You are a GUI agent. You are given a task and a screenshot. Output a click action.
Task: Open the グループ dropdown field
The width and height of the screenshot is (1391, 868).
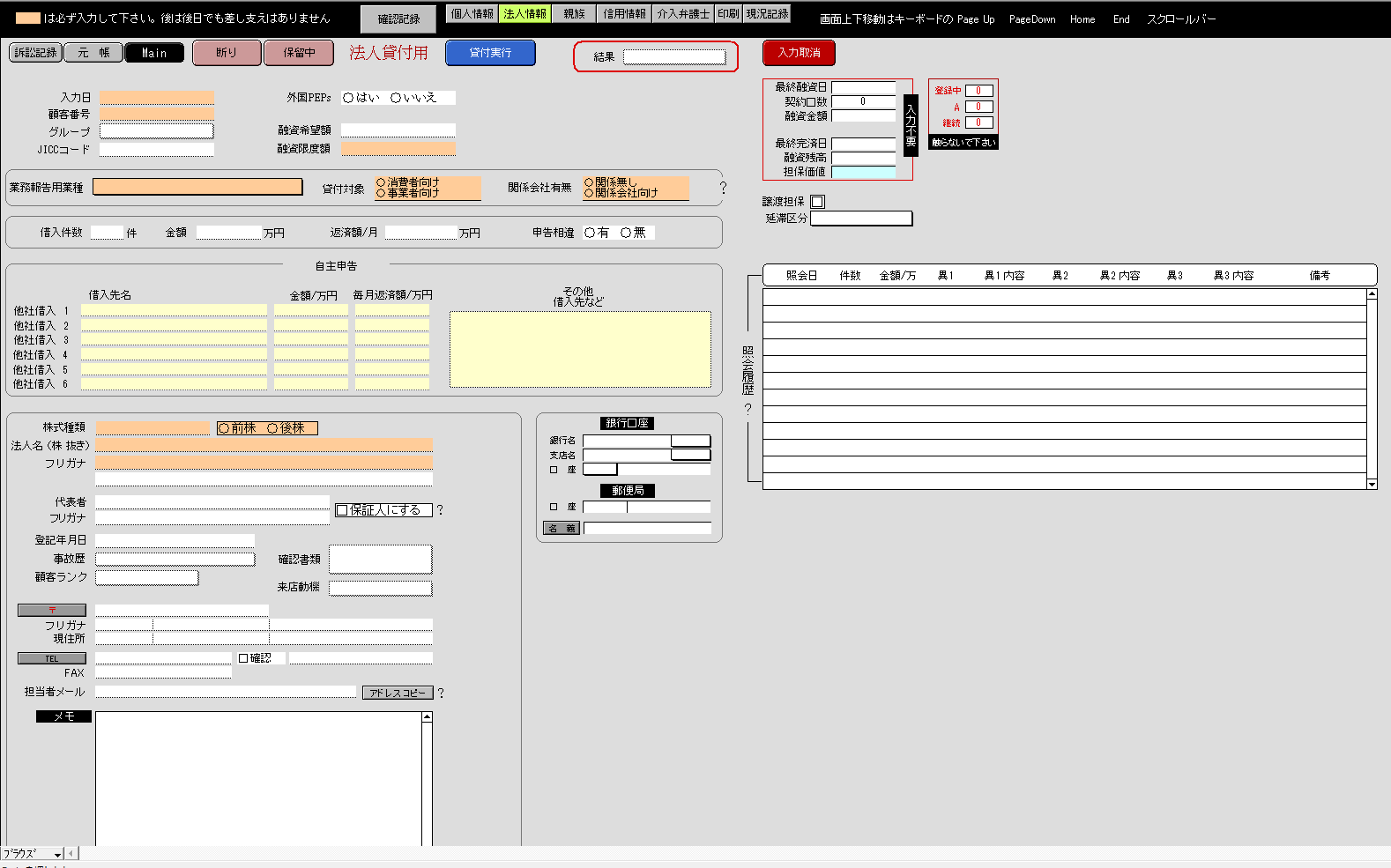(157, 131)
